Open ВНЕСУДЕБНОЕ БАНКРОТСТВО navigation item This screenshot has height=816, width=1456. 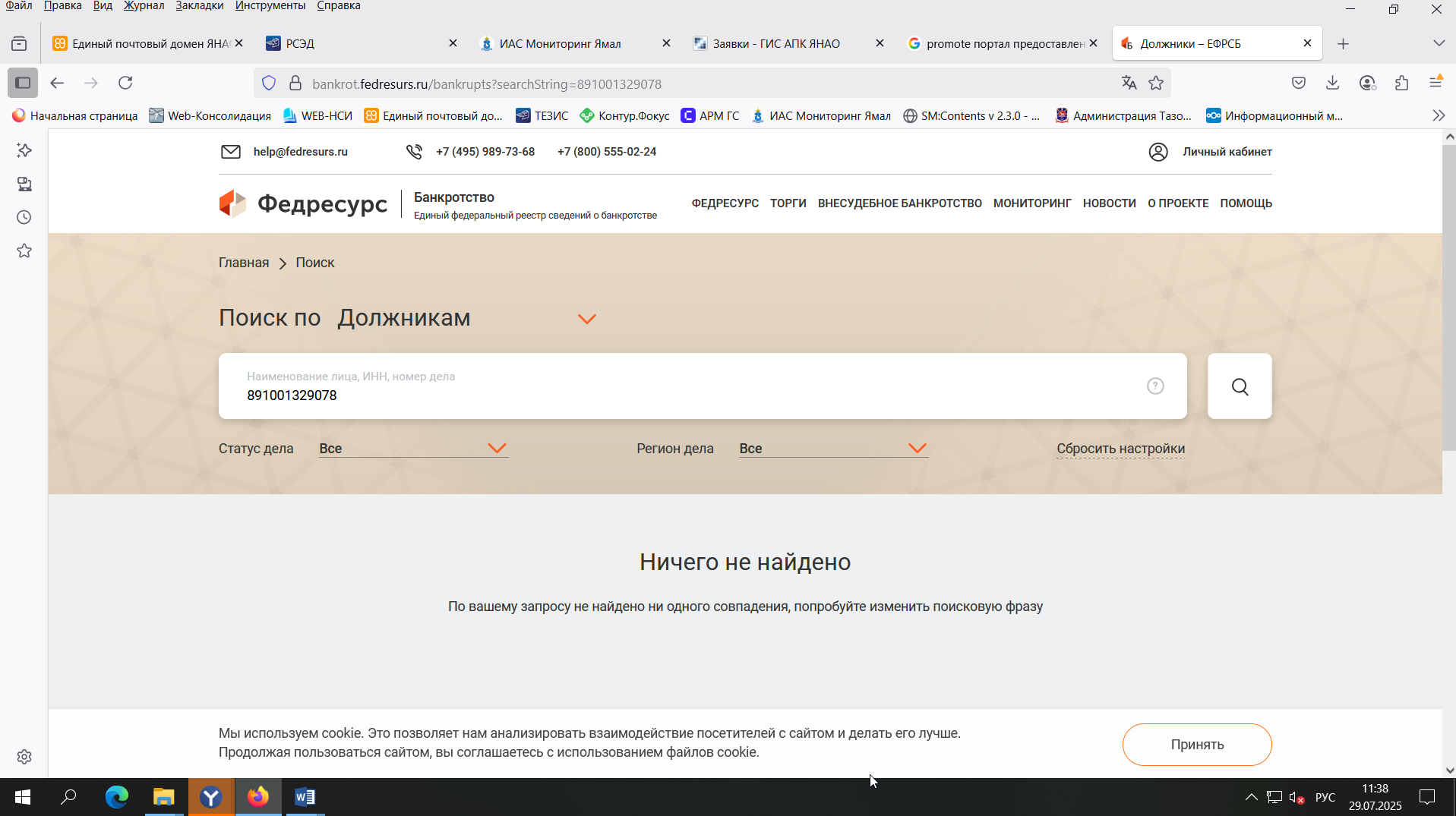tap(899, 203)
